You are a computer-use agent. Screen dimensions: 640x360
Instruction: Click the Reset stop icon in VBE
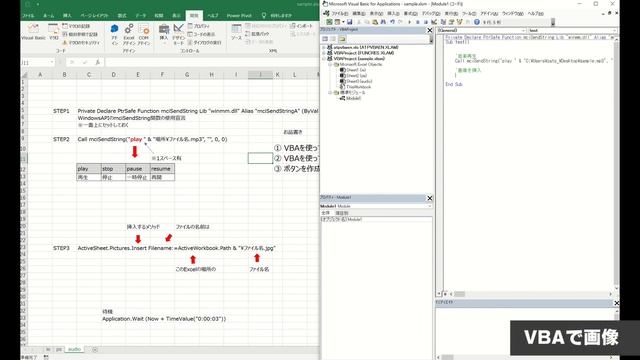pos(425,22)
